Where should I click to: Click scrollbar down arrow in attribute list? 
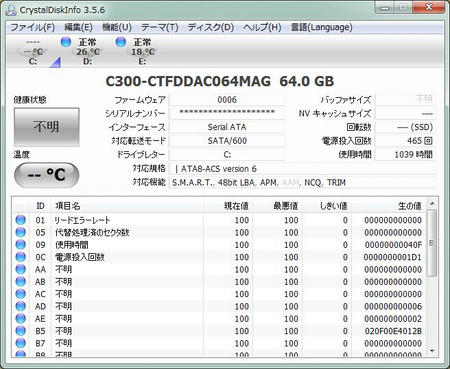(432, 351)
